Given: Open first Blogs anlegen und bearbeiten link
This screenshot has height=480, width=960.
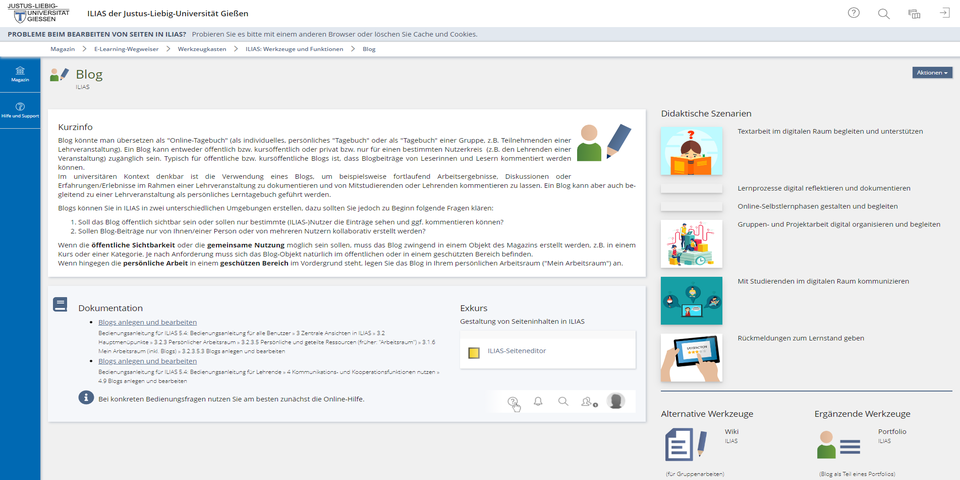Looking at the screenshot, I should (x=148, y=322).
